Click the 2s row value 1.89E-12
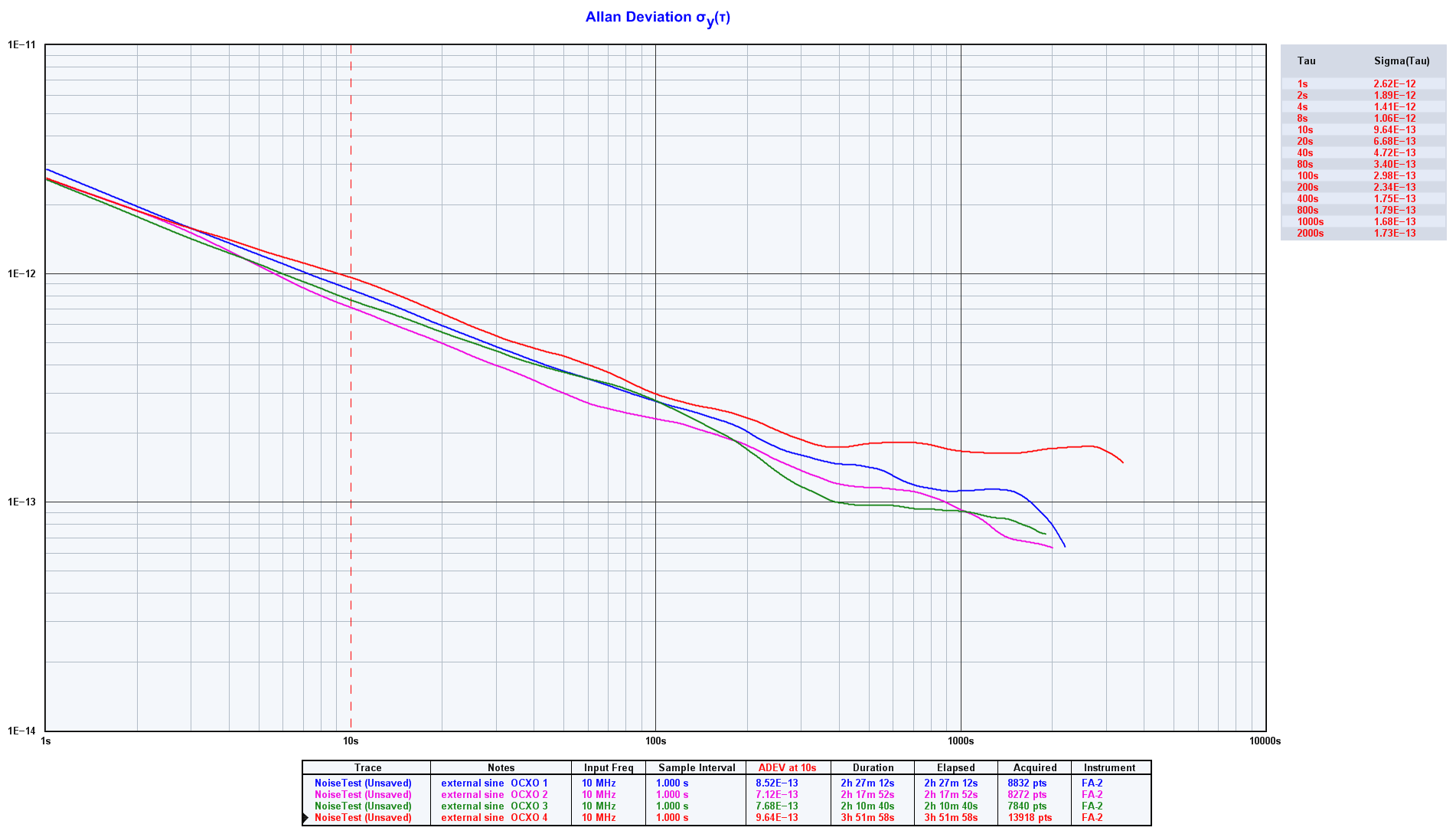This screenshot has width=1456, height=834. click(x=1395, y=96)
